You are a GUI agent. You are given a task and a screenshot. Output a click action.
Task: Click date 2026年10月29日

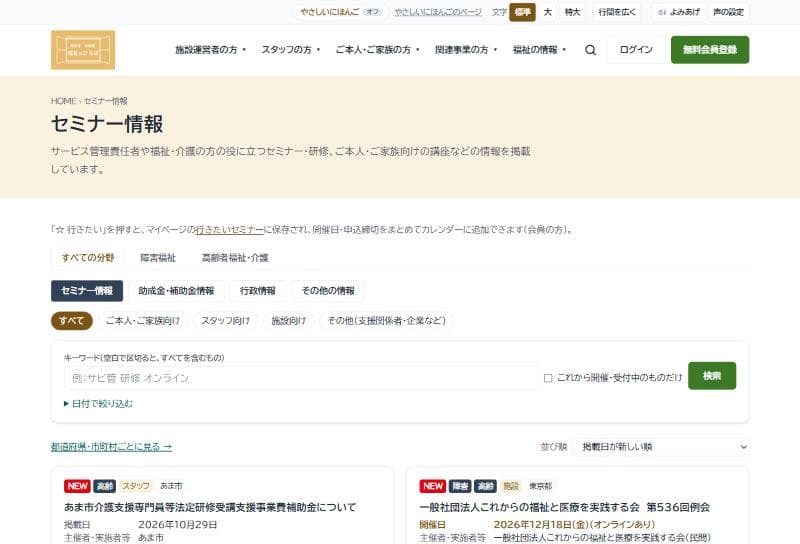(178, 525)
